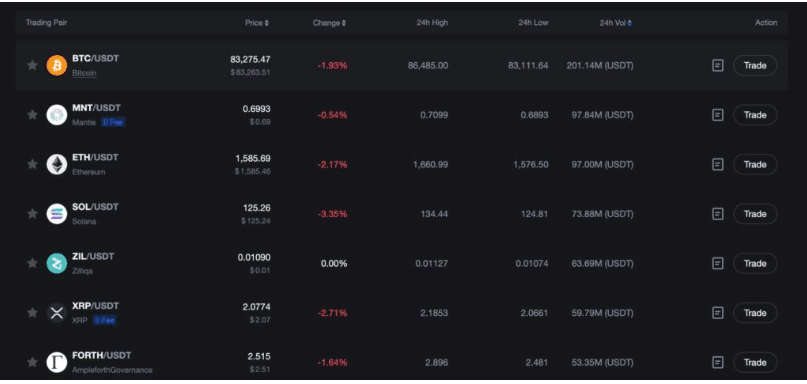Click the Zilliqa coin logo icon
This screenshot has width=807, height=384.
point(57,263)
